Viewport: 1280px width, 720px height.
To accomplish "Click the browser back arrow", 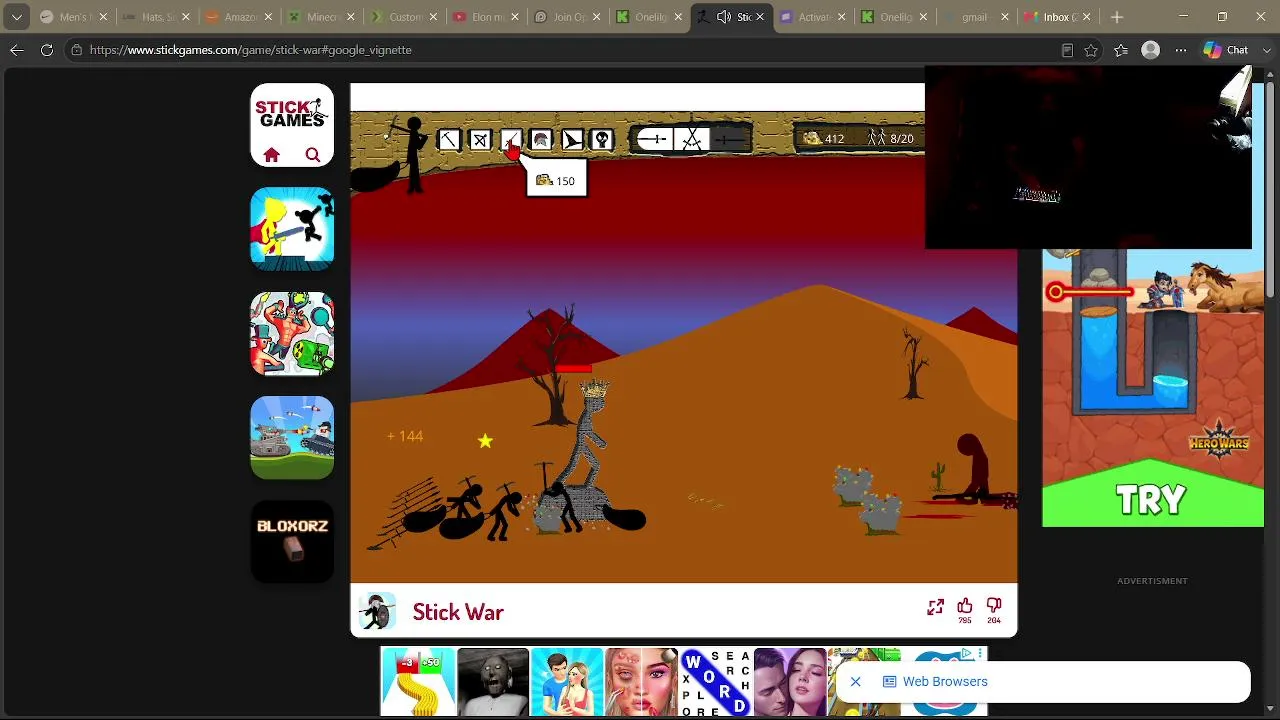I will click(x=17, y=50).
